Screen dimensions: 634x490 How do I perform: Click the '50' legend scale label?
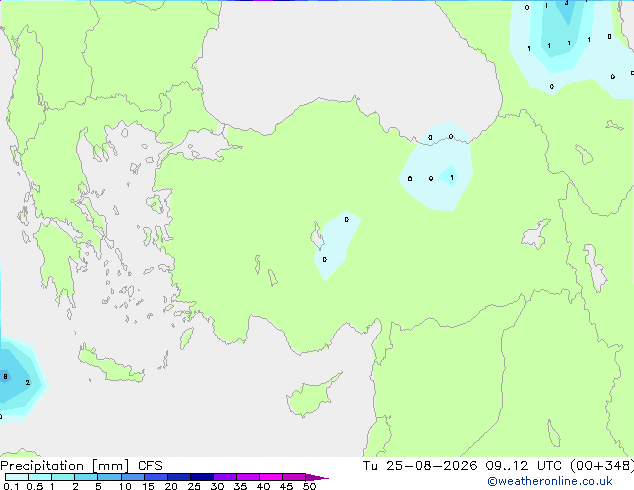tap(310, 486)
